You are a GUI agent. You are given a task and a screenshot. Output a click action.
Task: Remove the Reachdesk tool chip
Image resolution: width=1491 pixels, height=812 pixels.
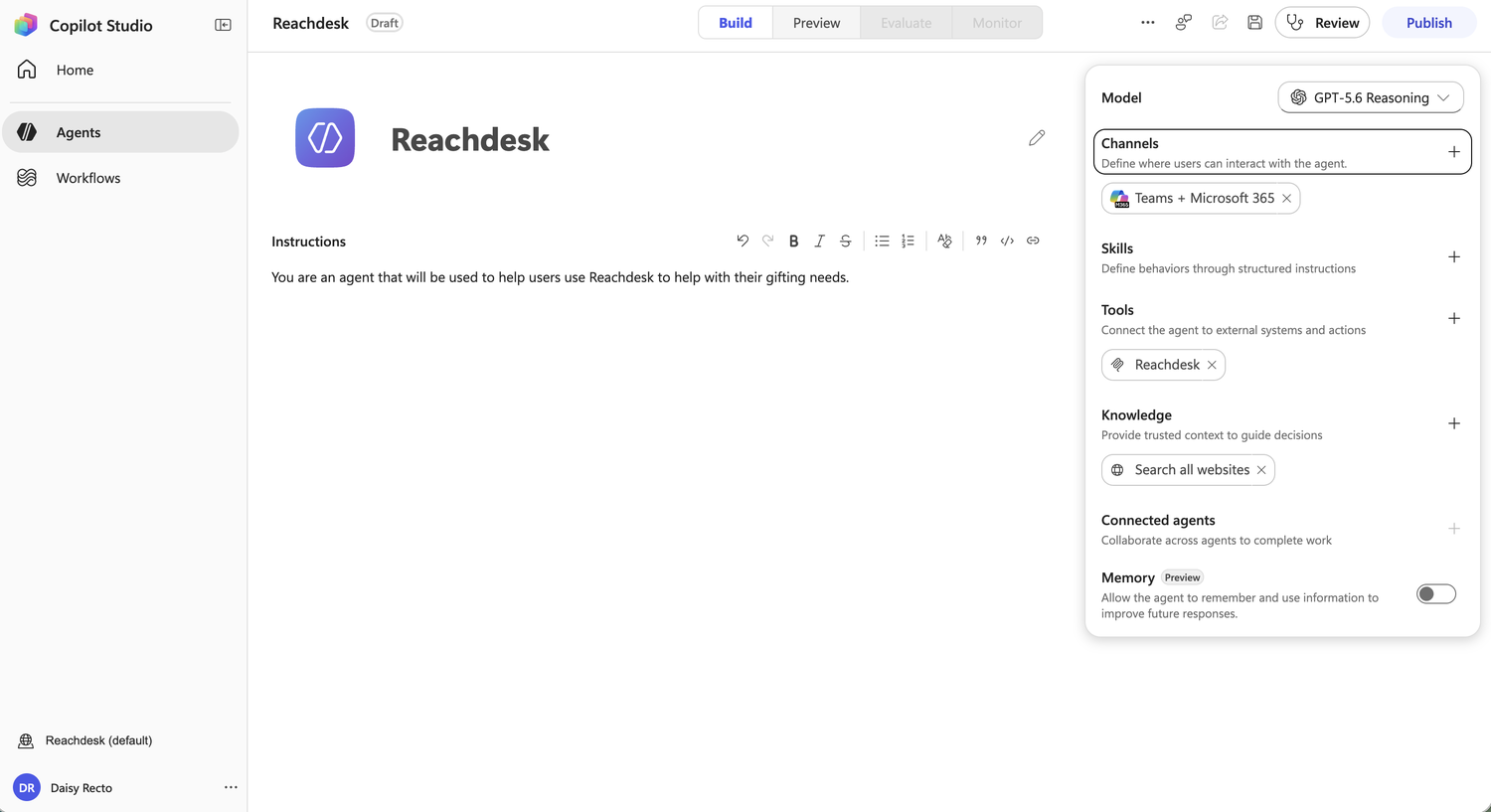click(1212, 365)
